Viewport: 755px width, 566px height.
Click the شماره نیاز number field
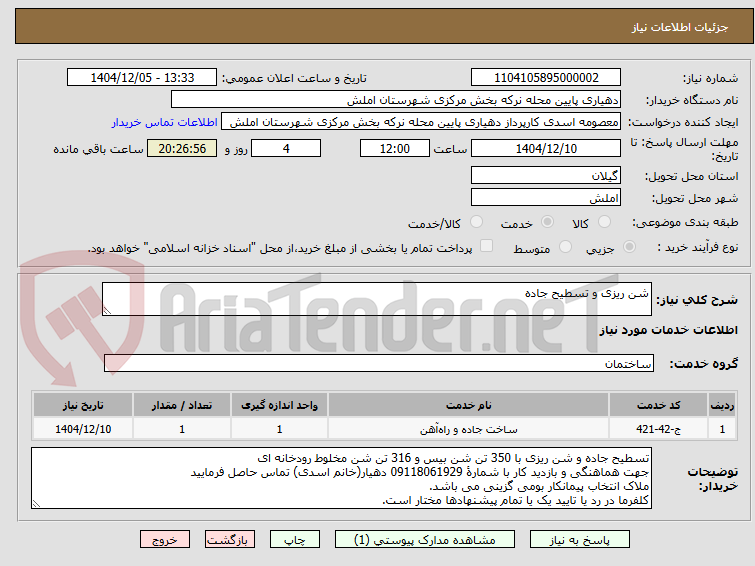[x=546, y=78]
